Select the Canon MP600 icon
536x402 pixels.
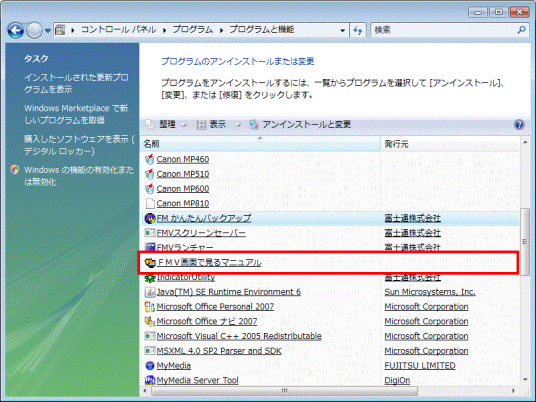pyautogui.click(x=149, y=189)
